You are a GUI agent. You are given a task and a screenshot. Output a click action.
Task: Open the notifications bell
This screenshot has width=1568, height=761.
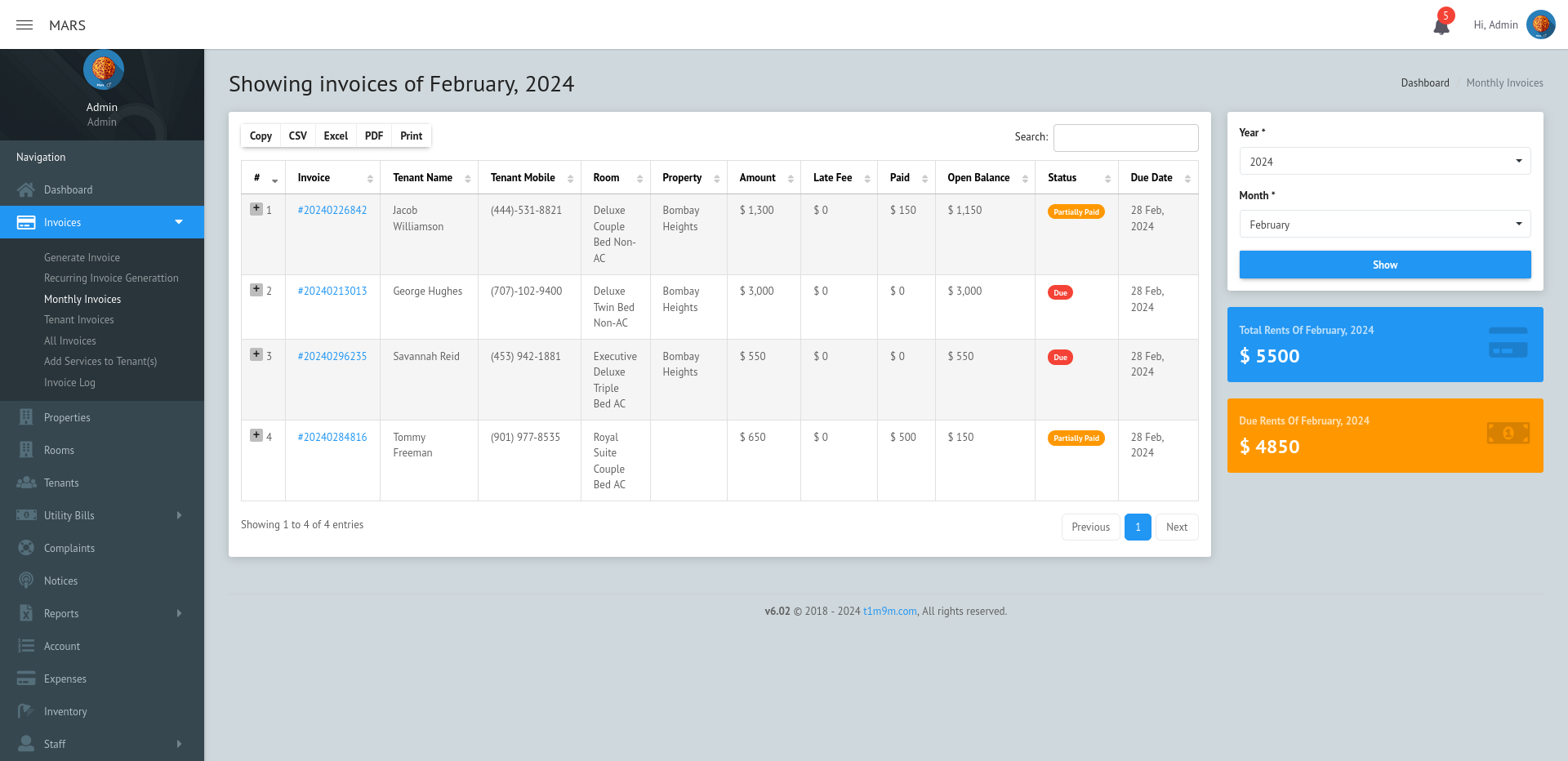[x=1441, y=26]
